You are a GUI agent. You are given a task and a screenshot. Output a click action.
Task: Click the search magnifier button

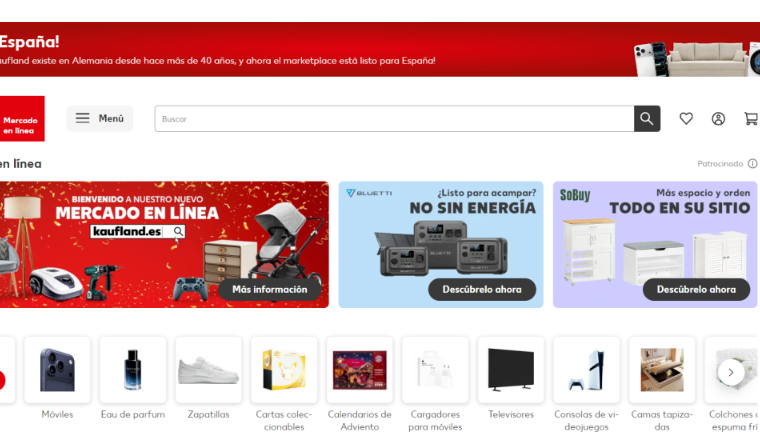point(647,119)
